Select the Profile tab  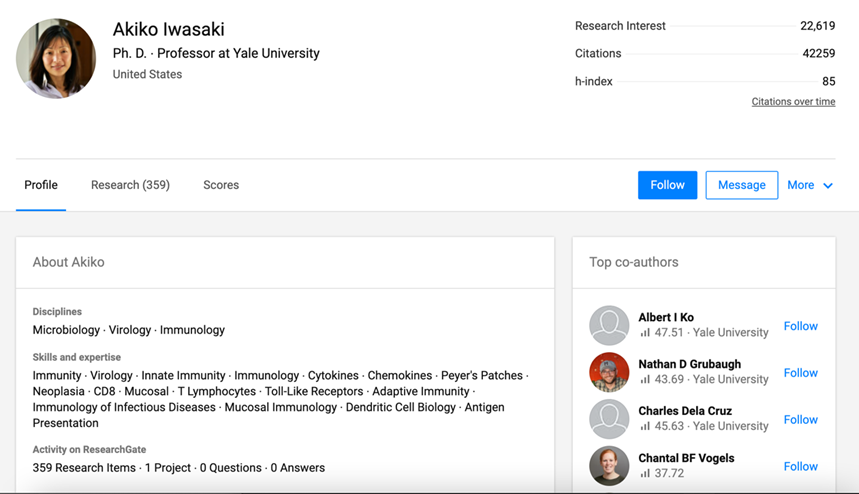[41, 185]
